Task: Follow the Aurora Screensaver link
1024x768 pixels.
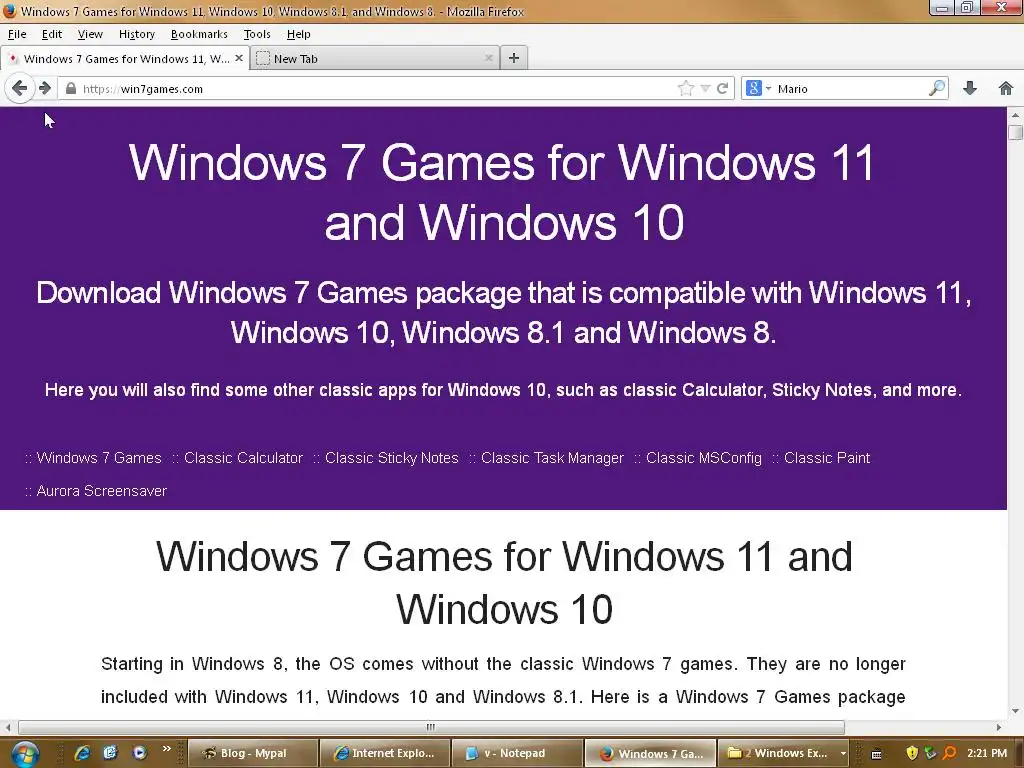Action: click(102, 490)
